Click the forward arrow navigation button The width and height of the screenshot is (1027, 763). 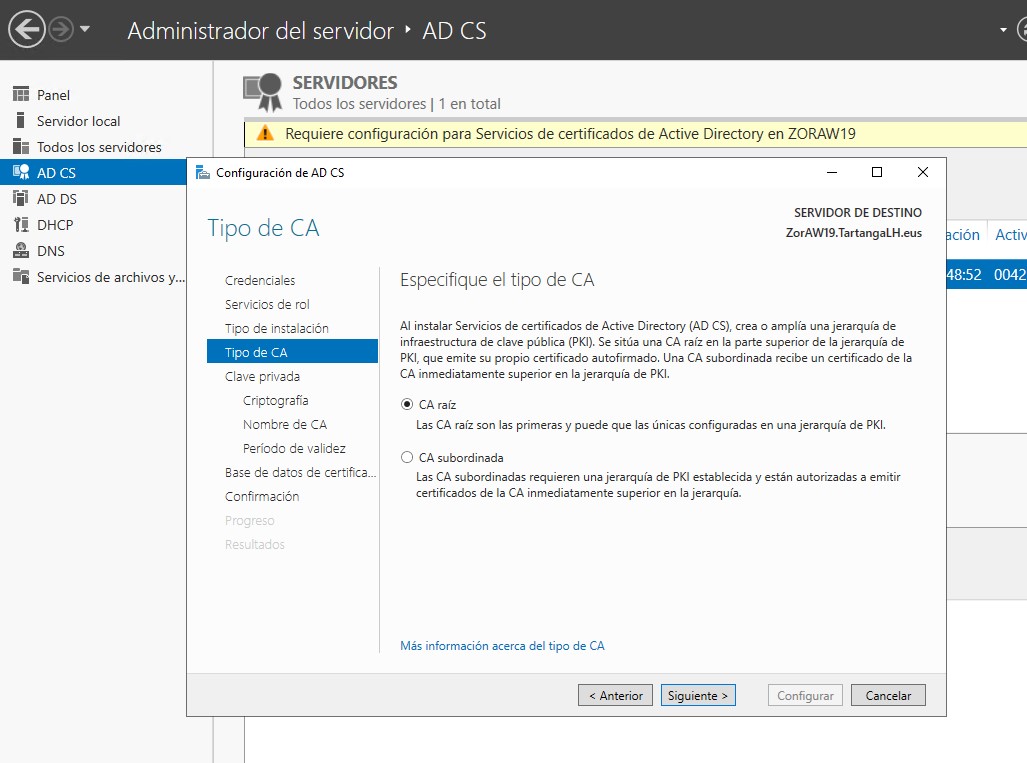pos(61,29)
